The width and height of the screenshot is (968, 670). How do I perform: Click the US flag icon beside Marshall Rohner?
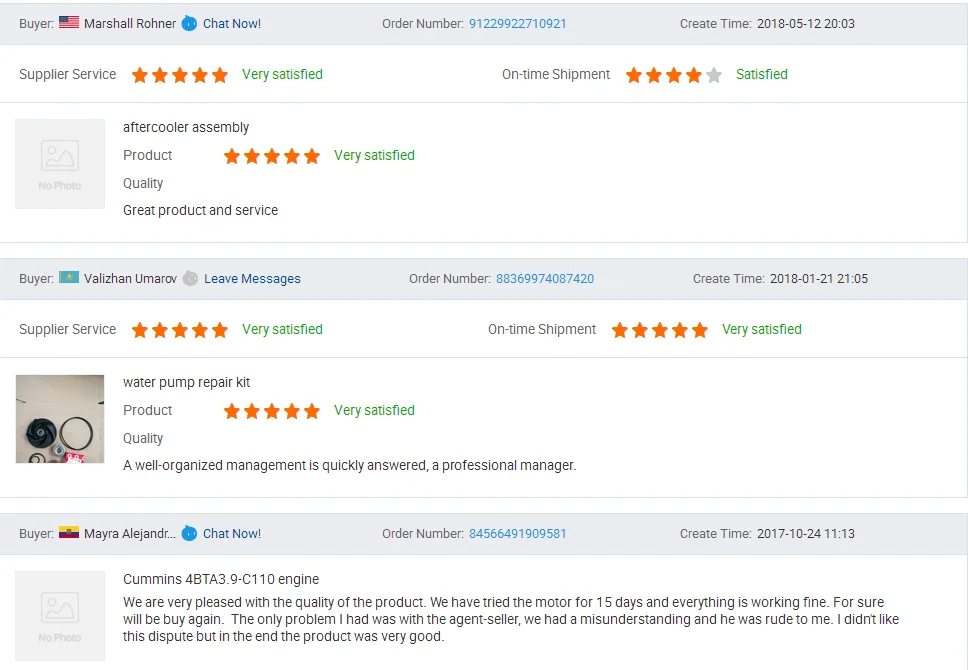[69, 23]
